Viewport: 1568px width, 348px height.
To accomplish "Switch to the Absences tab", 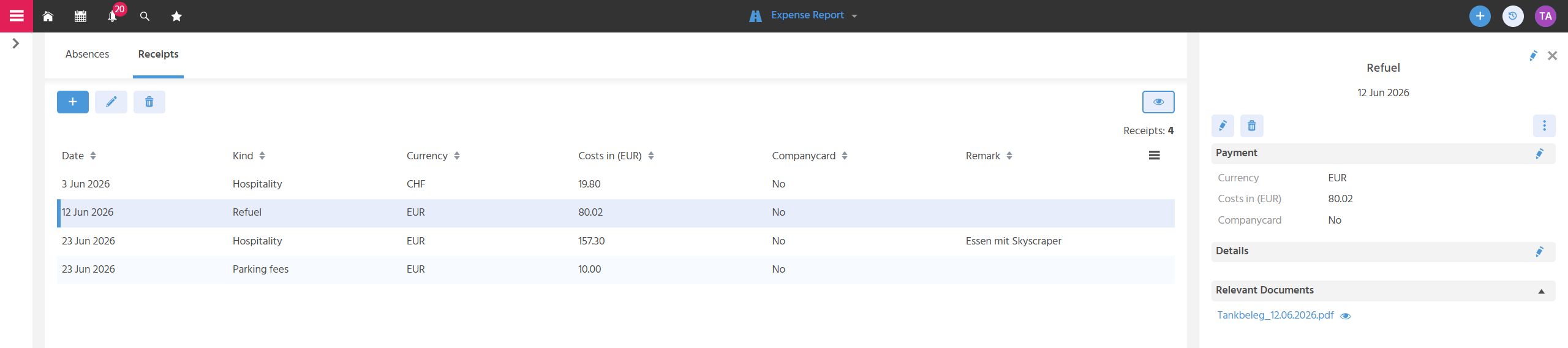I will tap(87, 54).
